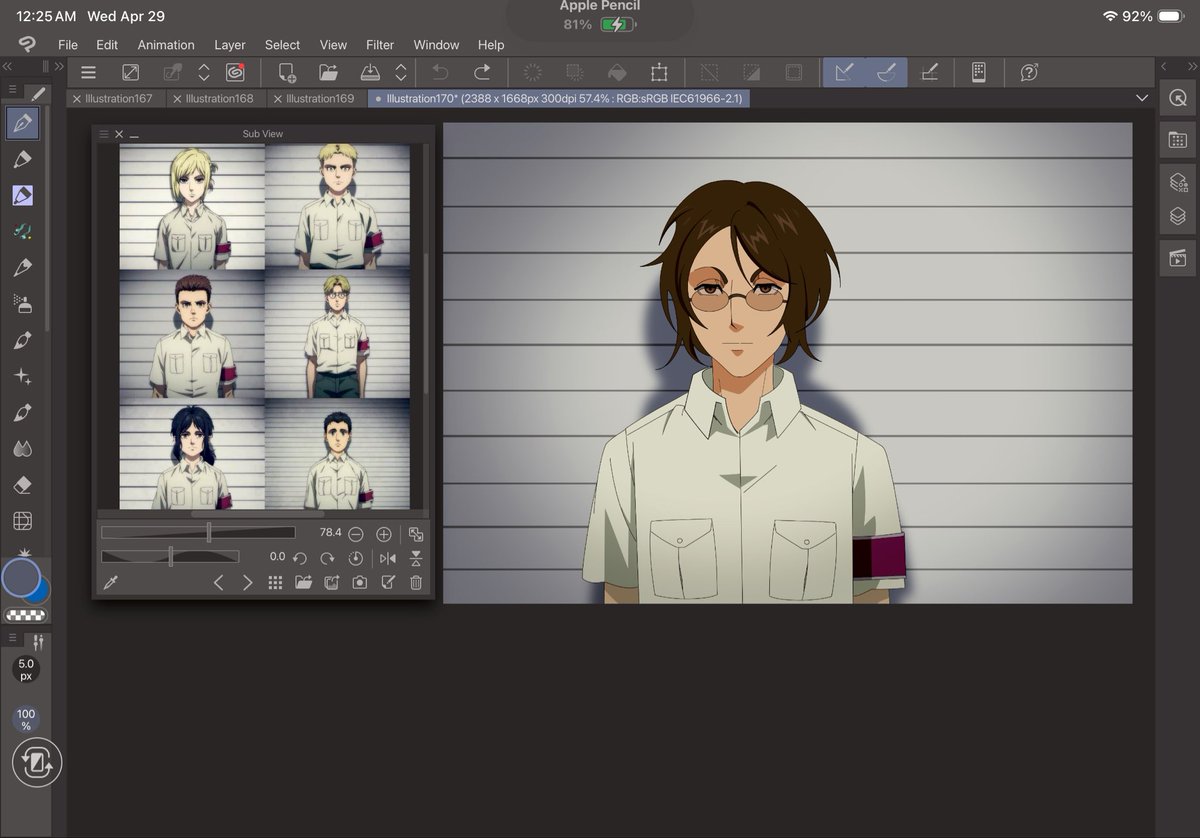Open the command bar hamburger menu
The width and height of the screenshot is (1200, 838).
(x=88, y=72)
